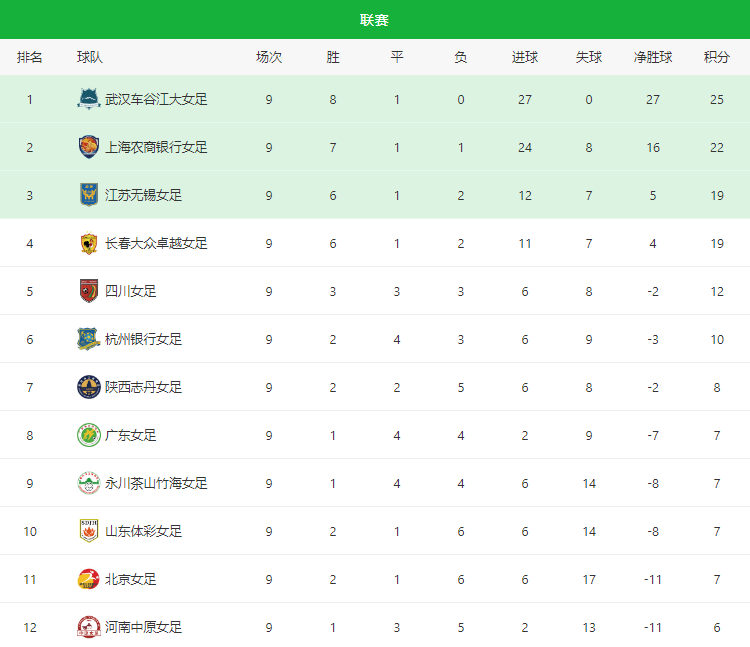Select the 河南中原女足 team badge
Viewport: 750px width, 647px height.
[88, 627]
